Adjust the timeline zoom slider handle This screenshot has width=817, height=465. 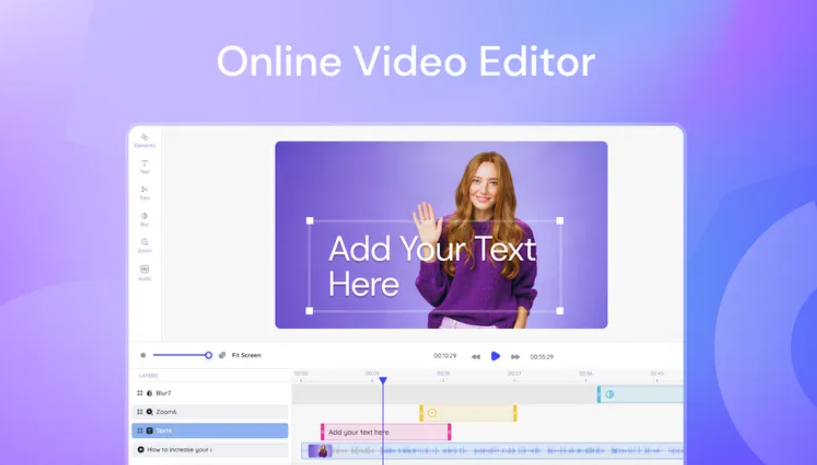[x=208, y=355]
